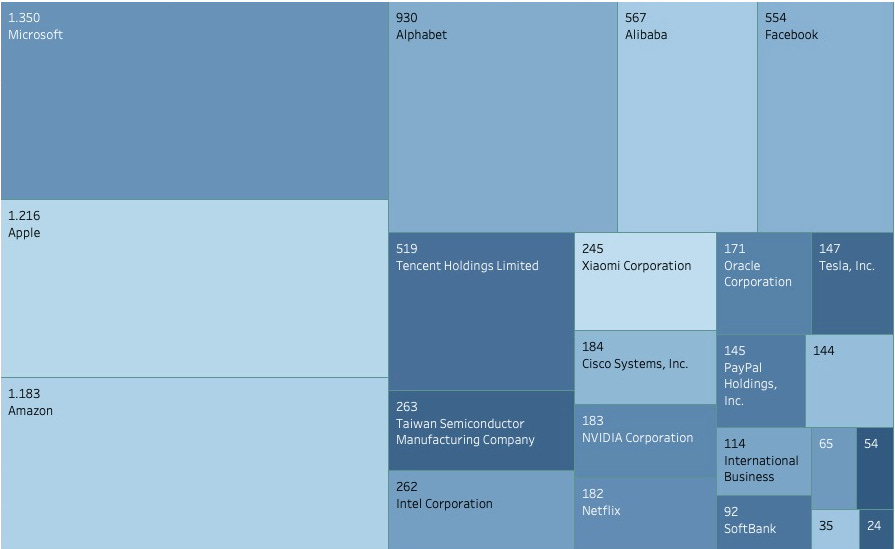This screenshot has height=549, width=895.
Task: Select the unlabeled 144 tile
Action: 849,381
